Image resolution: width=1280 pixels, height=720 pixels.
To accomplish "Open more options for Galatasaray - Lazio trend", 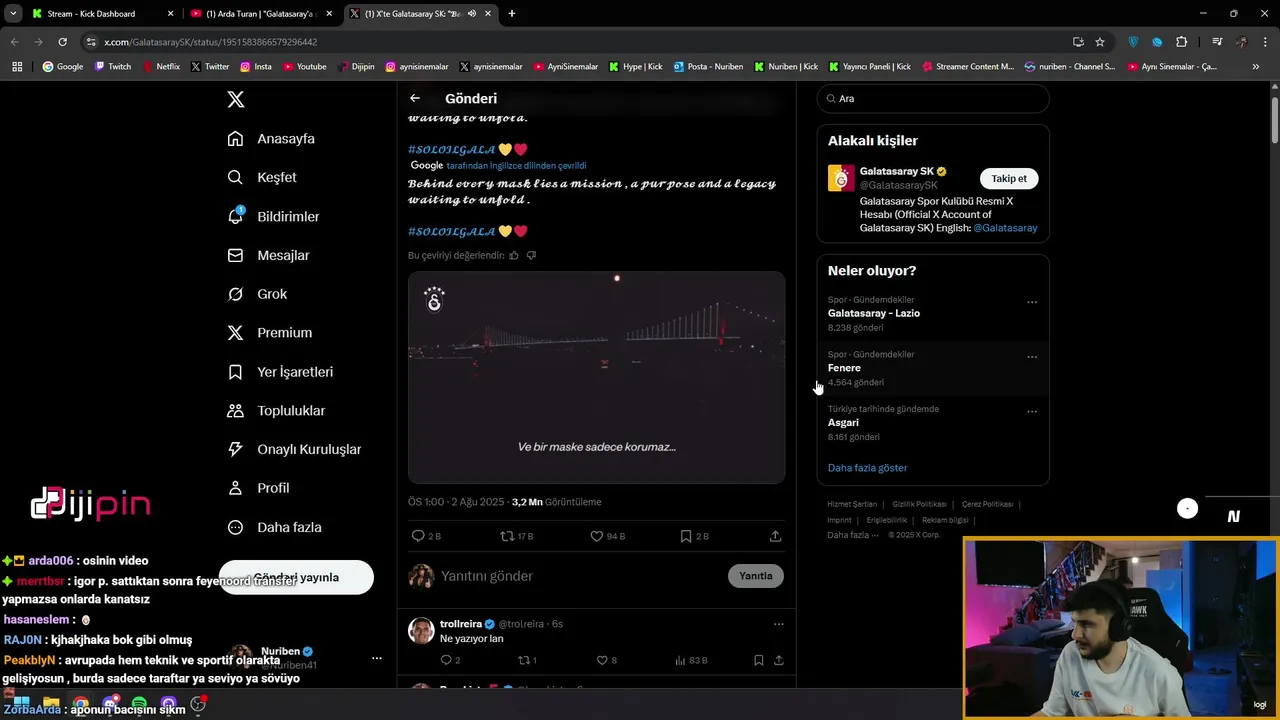I will point(1032,302).
